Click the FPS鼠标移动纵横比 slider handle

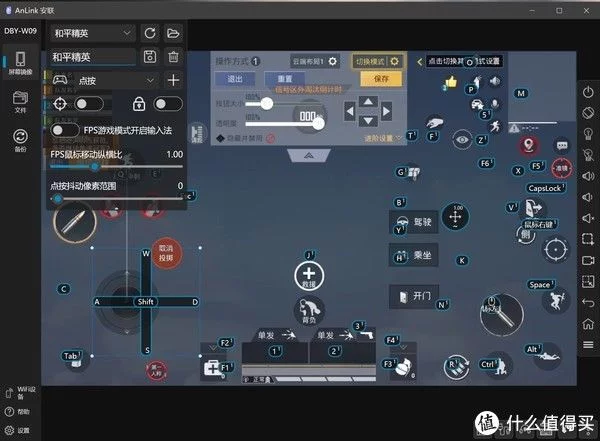click(x=95, y=167)
